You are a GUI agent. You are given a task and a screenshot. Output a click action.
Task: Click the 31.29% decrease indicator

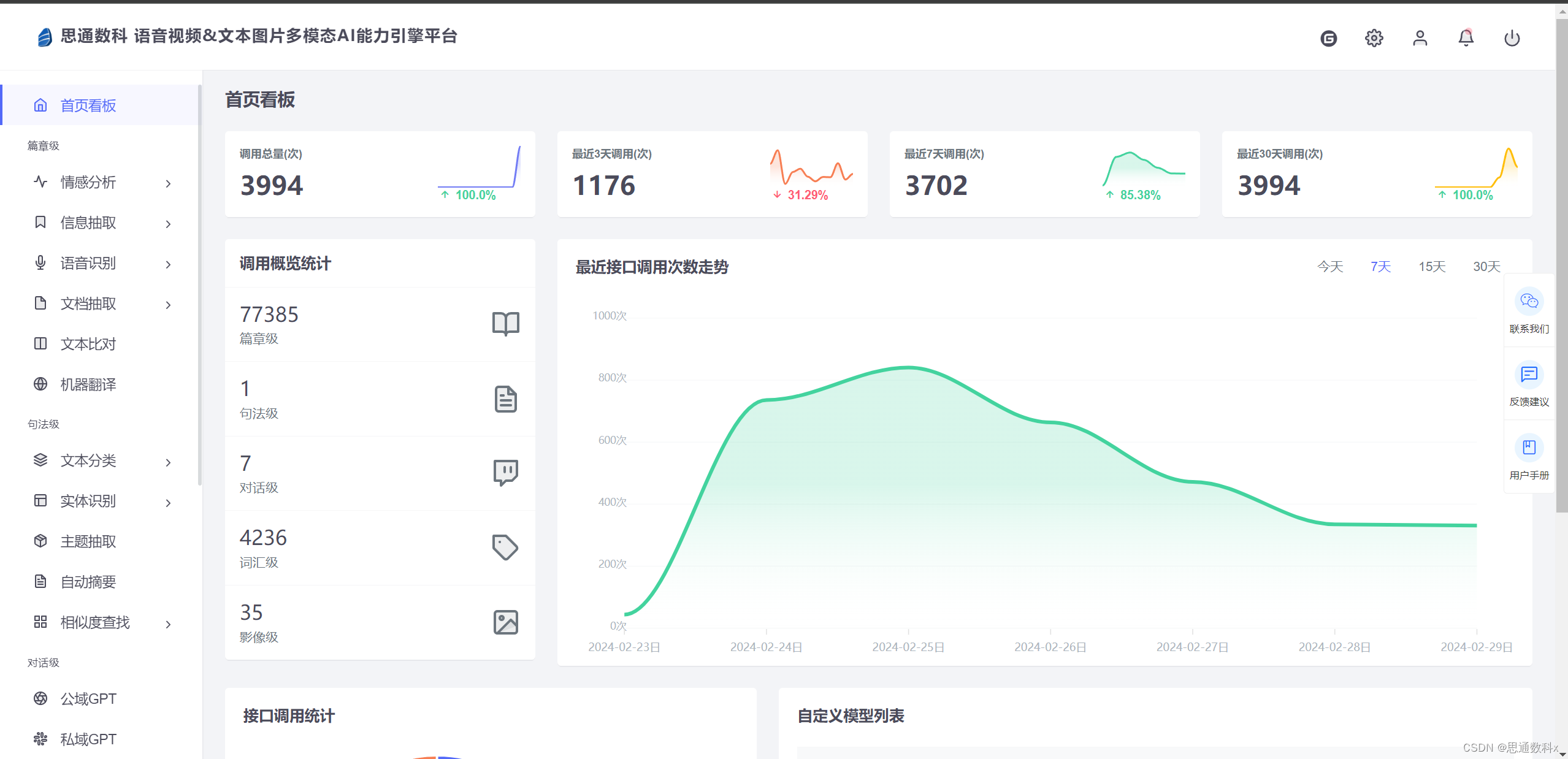(x=800, y=194)
